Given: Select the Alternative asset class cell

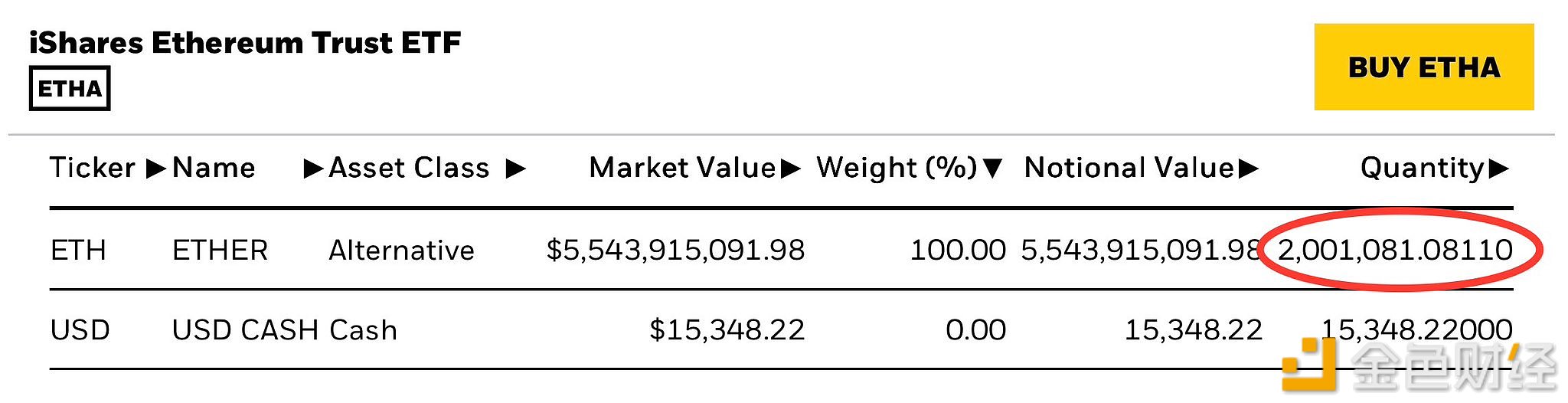Looking at the screenshot, I should coord(401,251).
